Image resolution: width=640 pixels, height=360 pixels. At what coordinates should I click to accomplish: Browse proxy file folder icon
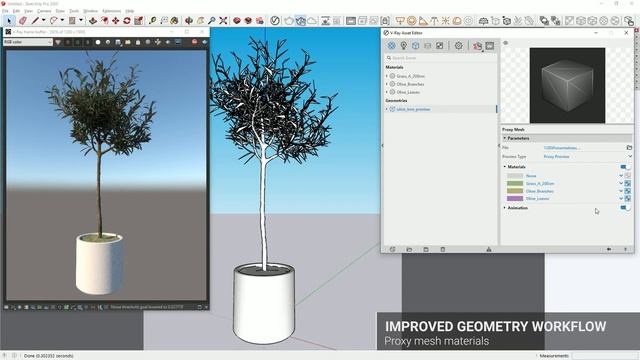coord(629,147)
